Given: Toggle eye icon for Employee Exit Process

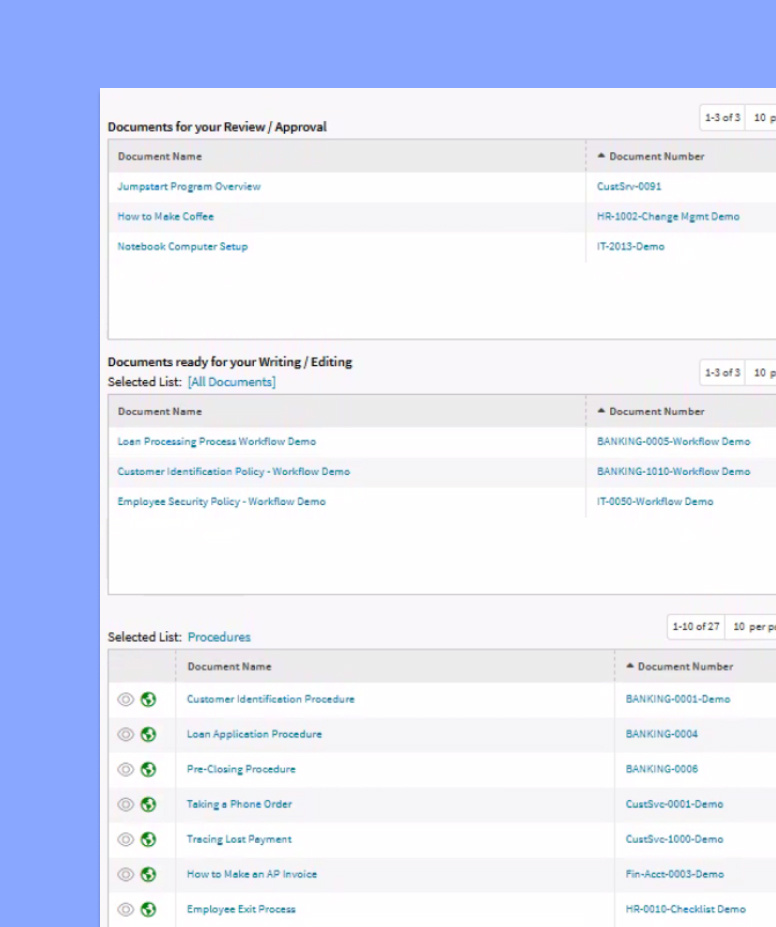Looking at the screenshot, I should pyautogui.click(x=126, y=909).
